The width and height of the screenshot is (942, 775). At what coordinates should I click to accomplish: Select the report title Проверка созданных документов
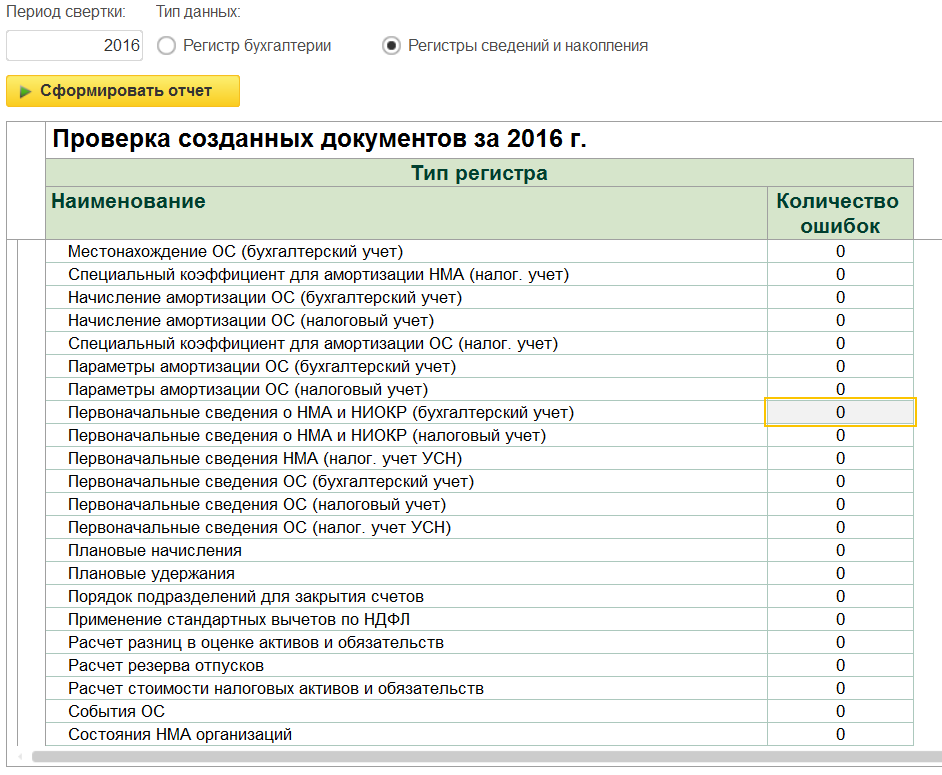point(319,139)
